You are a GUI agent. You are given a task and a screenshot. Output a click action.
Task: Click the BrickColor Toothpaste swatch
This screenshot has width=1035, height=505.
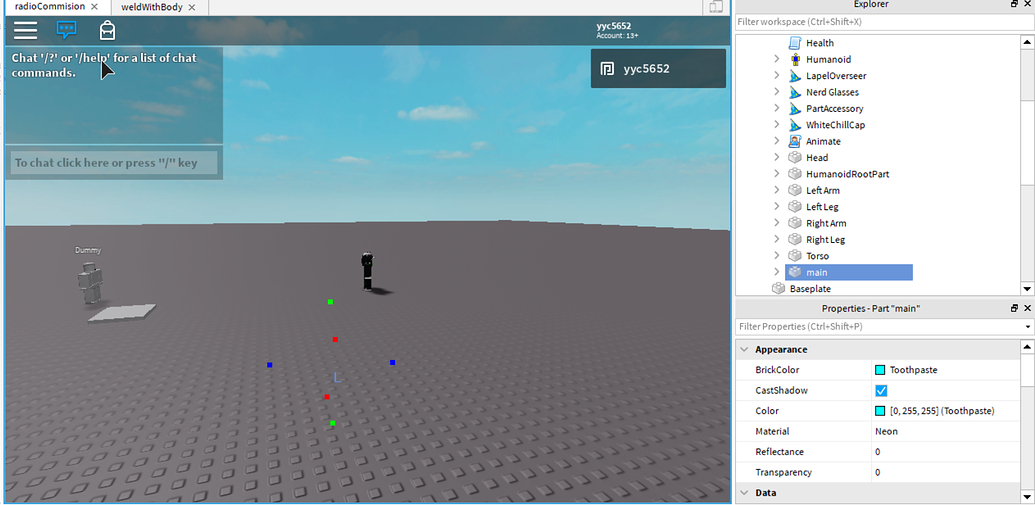click(x=880, y=370)
